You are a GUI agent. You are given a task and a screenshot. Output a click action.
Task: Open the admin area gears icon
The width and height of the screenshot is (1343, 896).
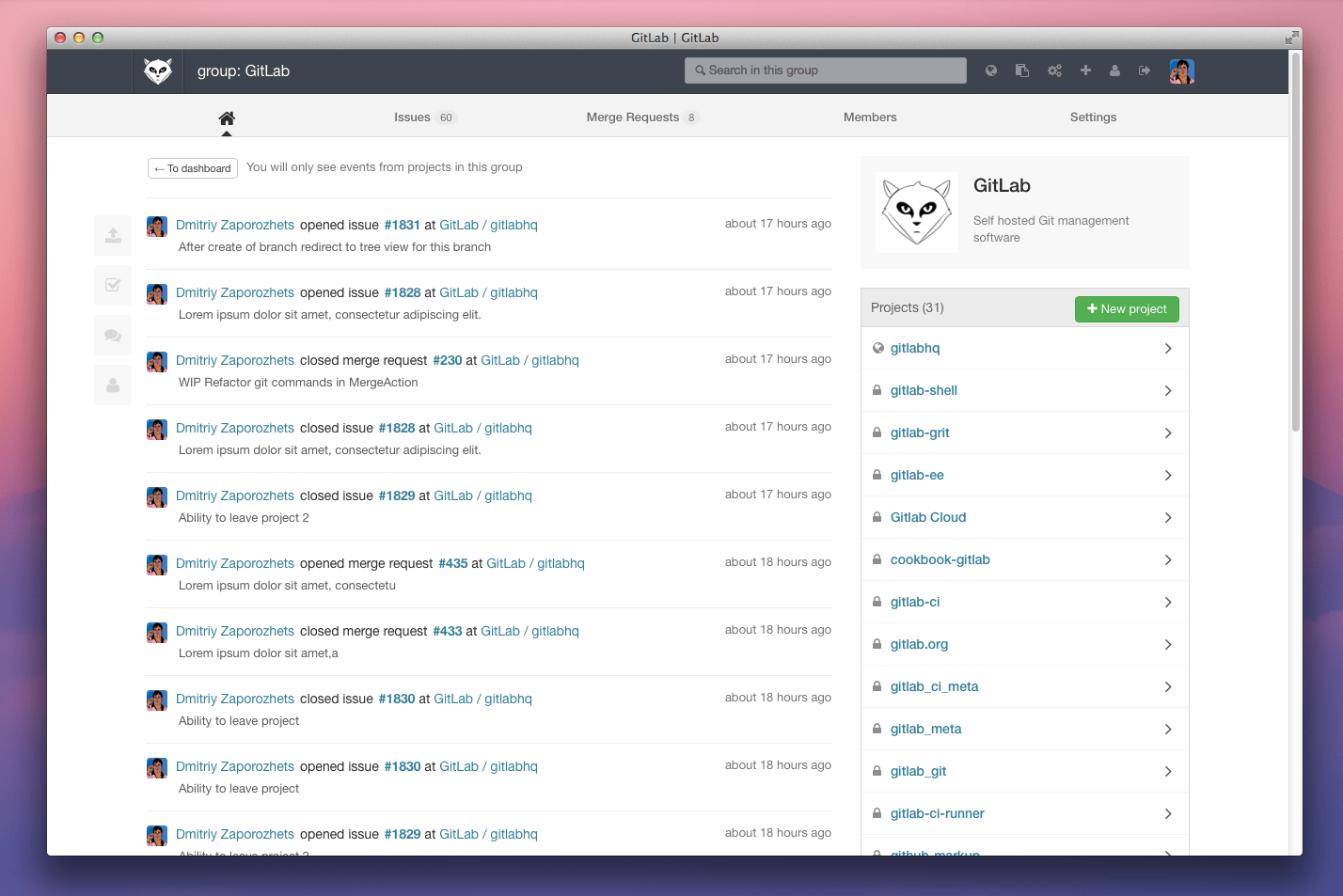pos(1054,71)
